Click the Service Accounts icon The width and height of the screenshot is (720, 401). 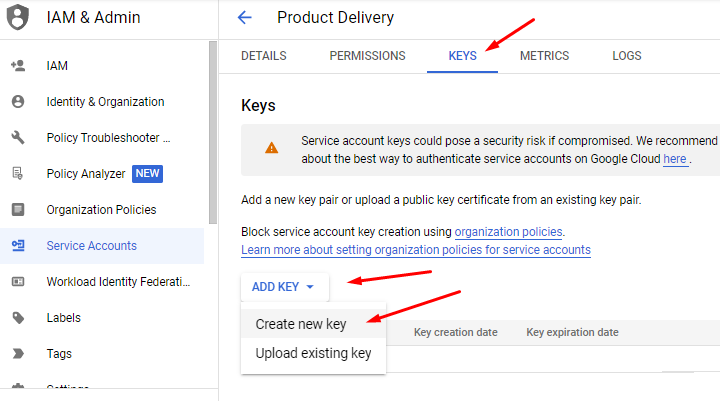18,245
